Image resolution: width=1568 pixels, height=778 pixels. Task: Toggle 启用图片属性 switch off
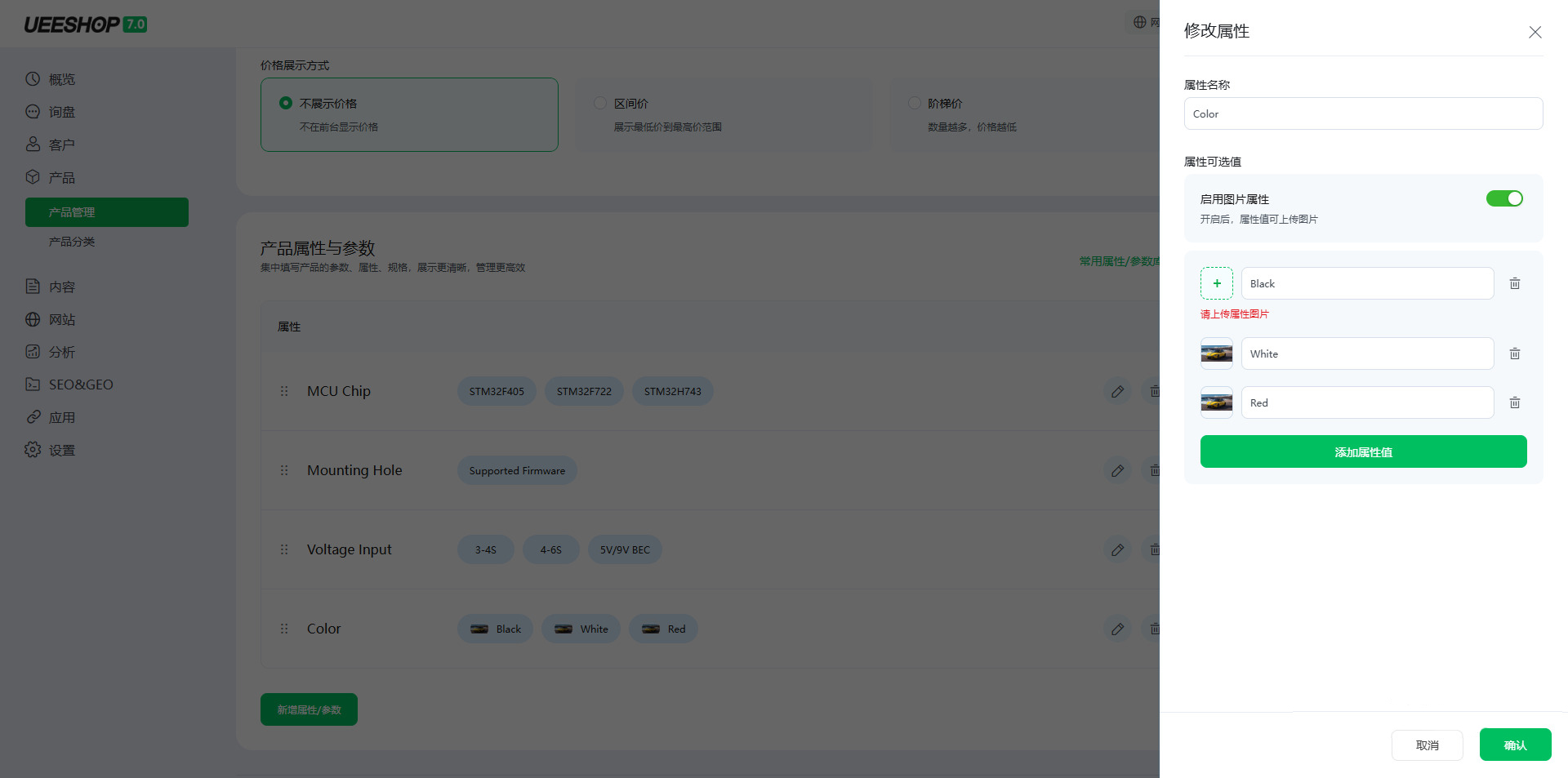tap(1504, 198)
